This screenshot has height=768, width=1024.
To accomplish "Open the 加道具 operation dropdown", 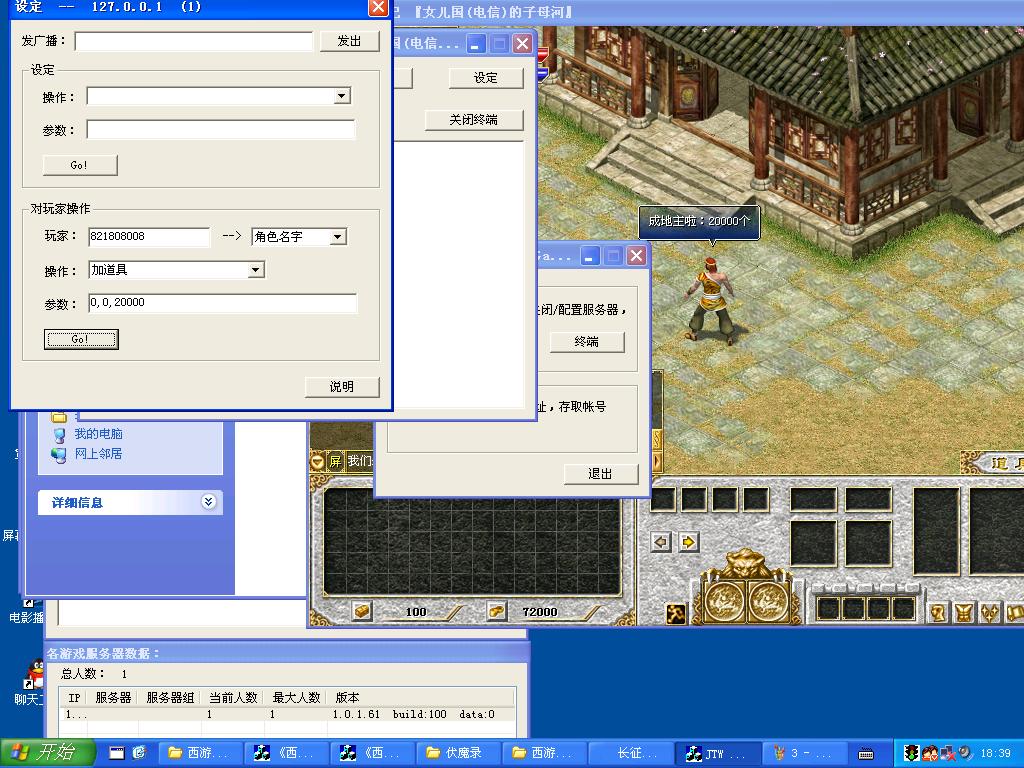I will click(x=255, y=270).
